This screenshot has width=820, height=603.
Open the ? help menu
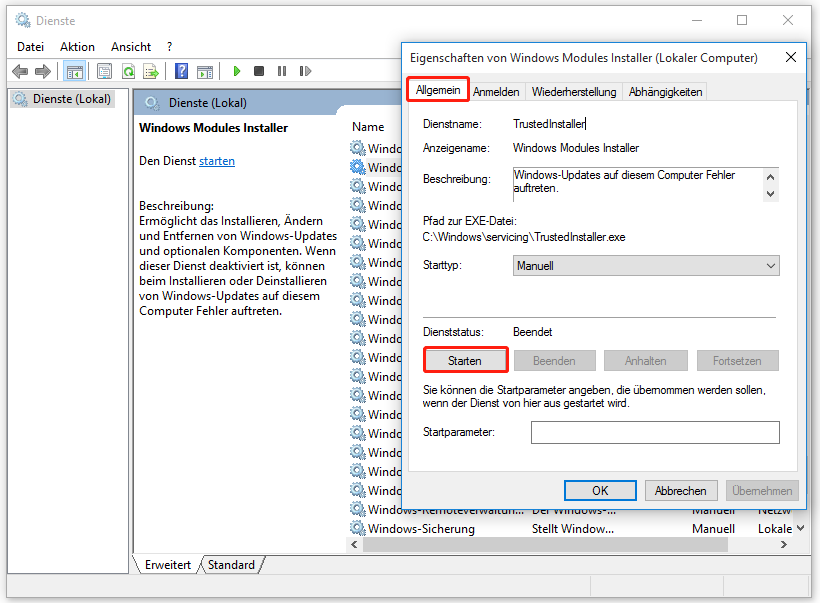tap(169, 47)
